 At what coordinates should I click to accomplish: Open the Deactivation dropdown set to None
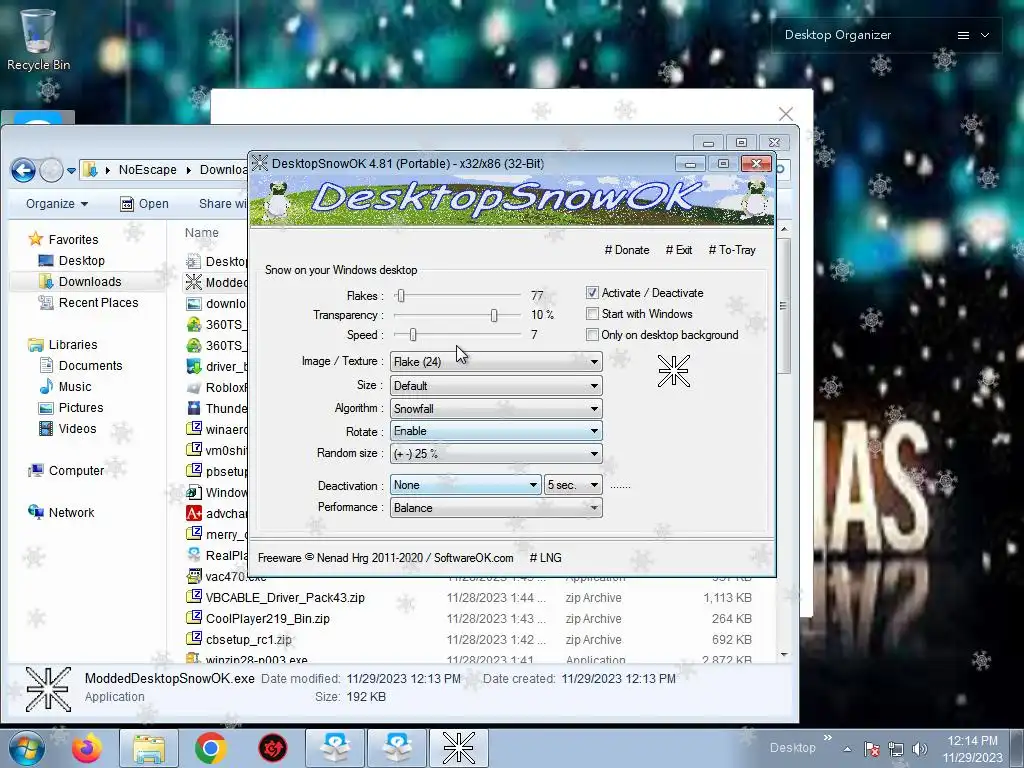pyautogui.click(x=465, y=485)
